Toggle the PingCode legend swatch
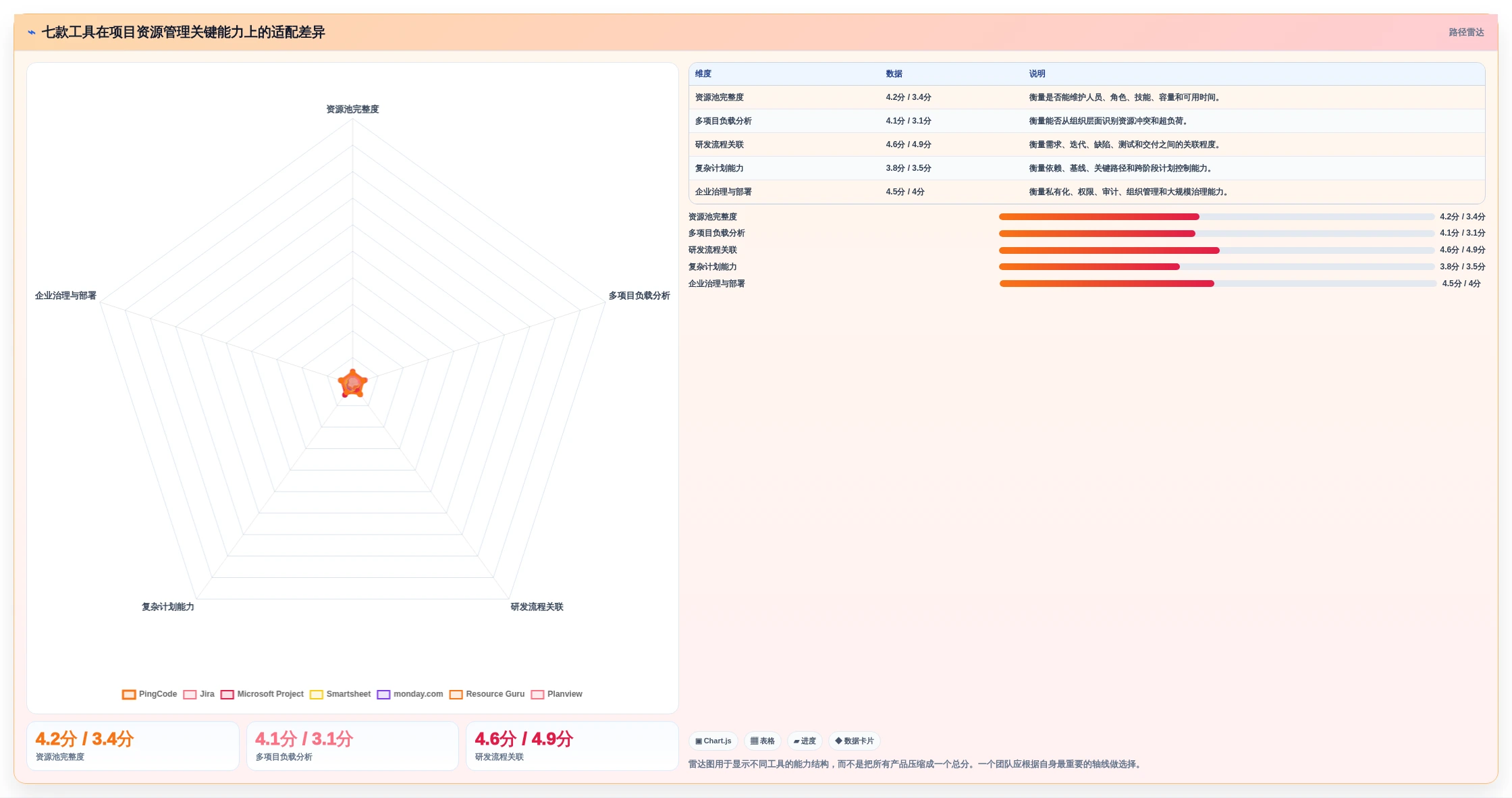The width and height of the screenshot is (1512, 798). tap(129, 694)
